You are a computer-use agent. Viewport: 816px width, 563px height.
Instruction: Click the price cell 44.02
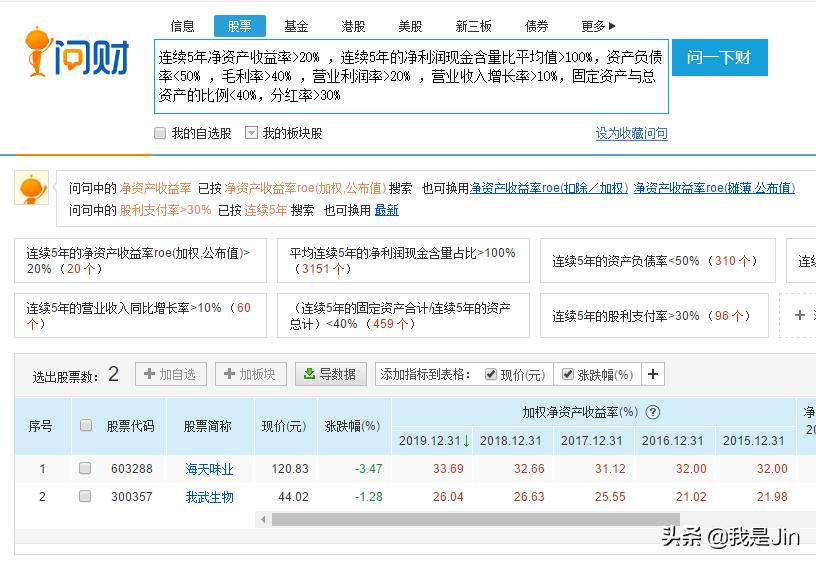tap(294, 497)
